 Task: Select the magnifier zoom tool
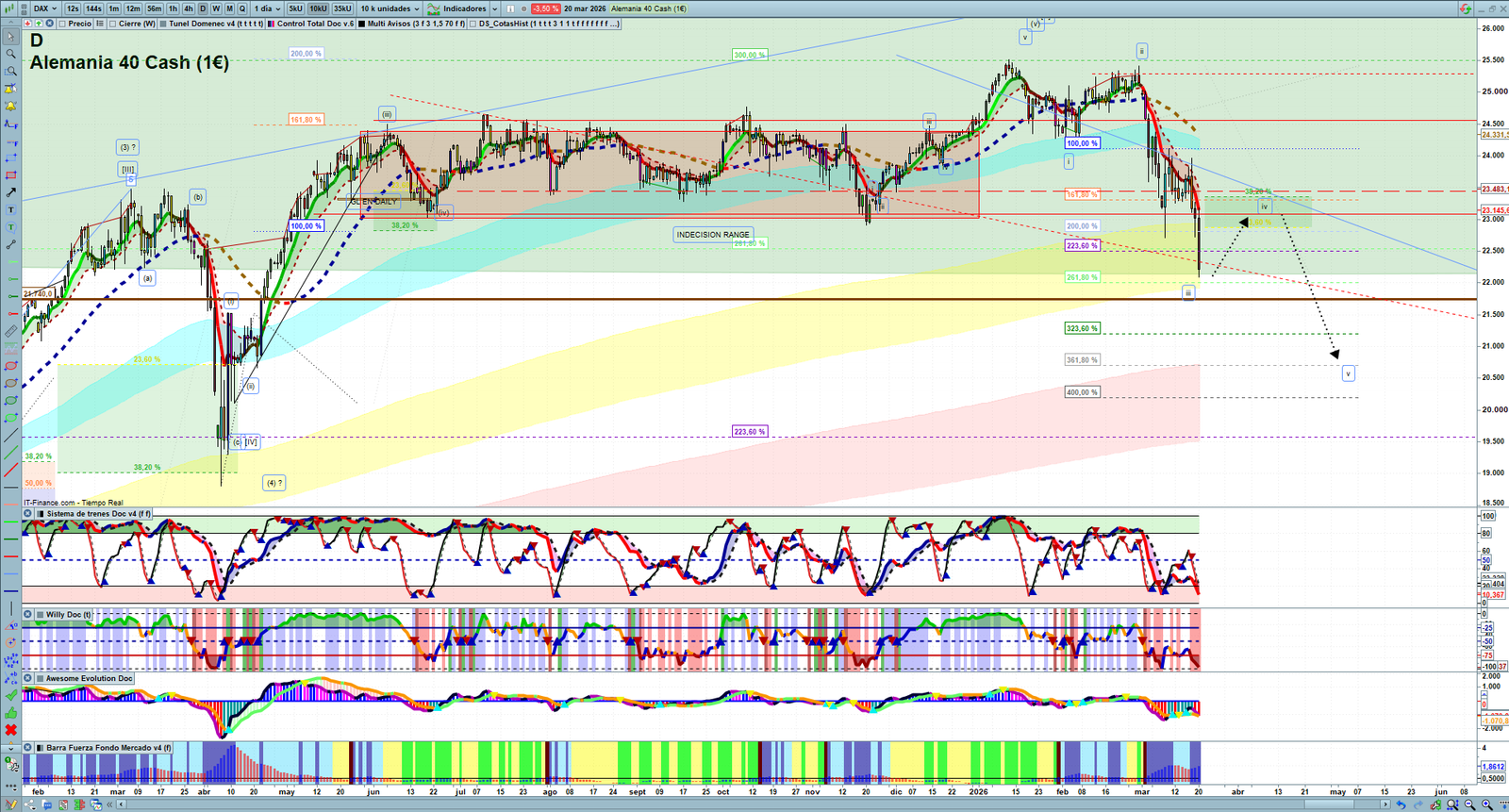coord(10,54)
